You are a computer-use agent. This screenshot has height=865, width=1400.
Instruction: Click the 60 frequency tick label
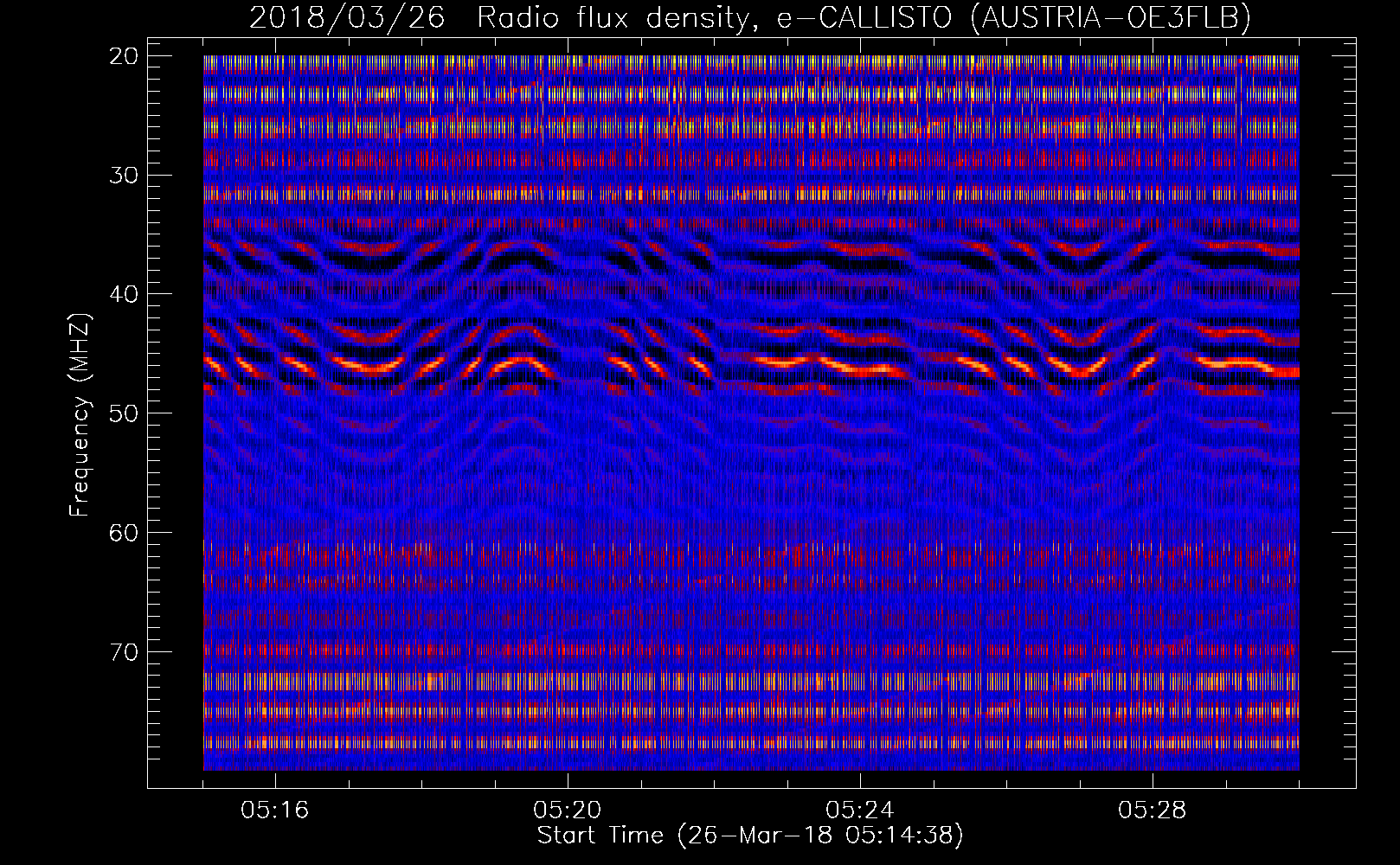coord(124,533)
